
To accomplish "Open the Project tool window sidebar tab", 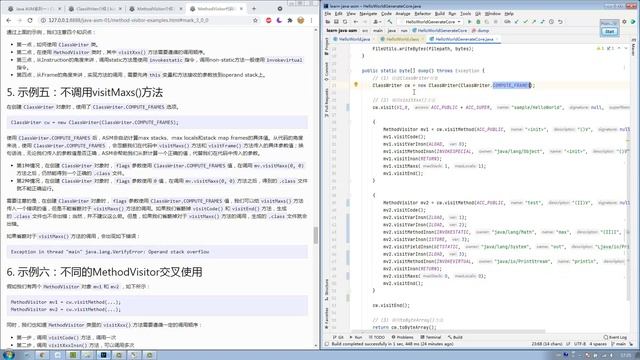I will pyautogui.click(x=327, y=46).
